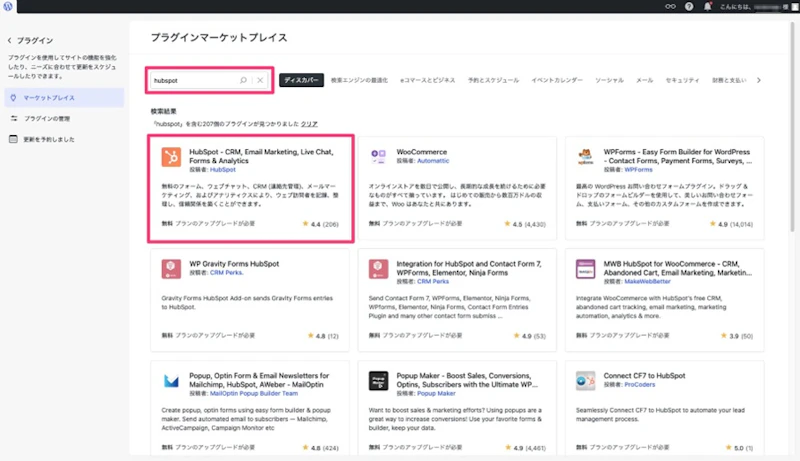The image size is (800, 461).
Task: Open the WooCommerce plugin logo
Action: [x=379, y=157]
